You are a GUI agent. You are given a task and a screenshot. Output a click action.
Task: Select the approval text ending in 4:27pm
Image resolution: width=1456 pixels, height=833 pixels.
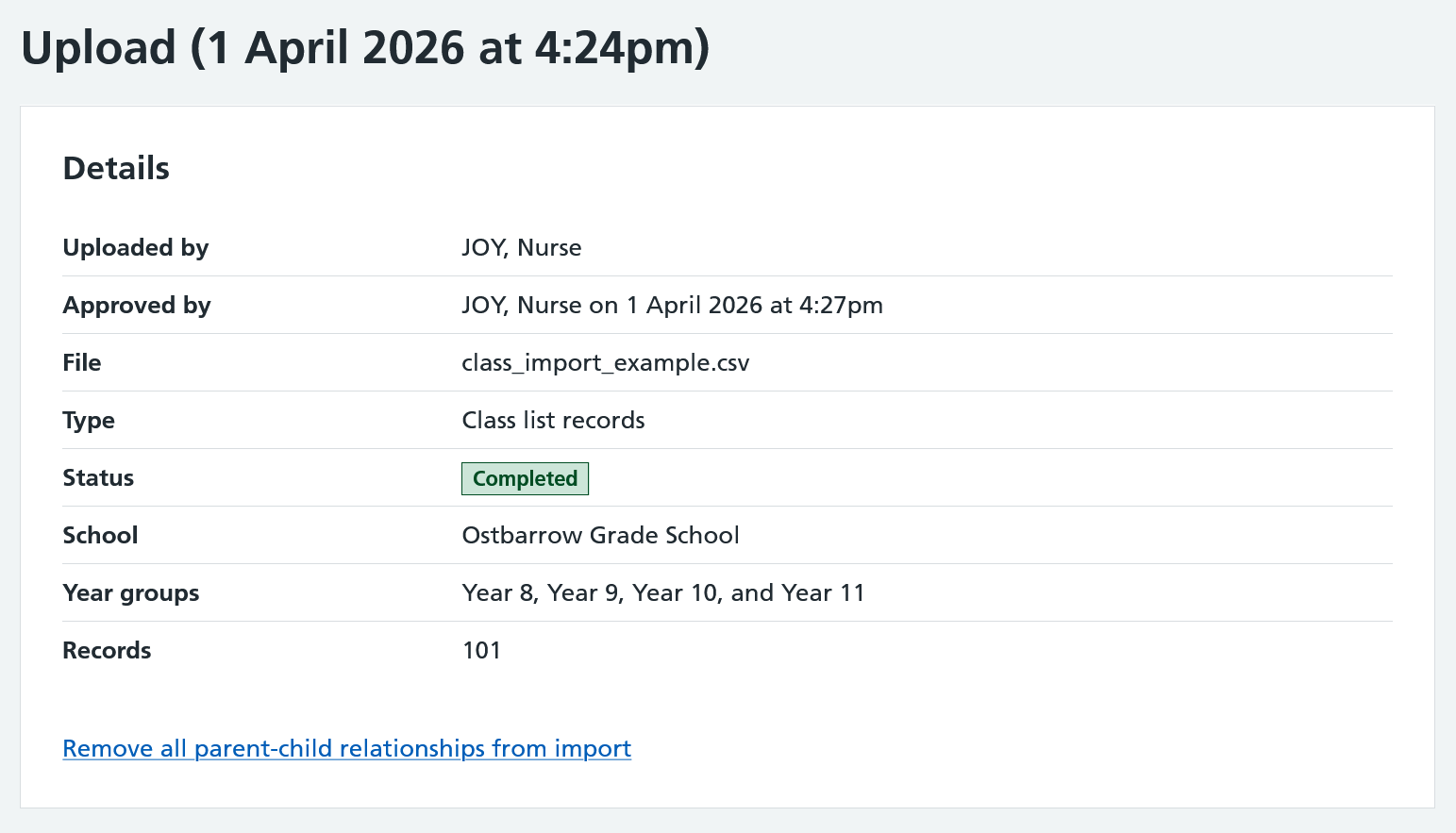pos(672,306)
